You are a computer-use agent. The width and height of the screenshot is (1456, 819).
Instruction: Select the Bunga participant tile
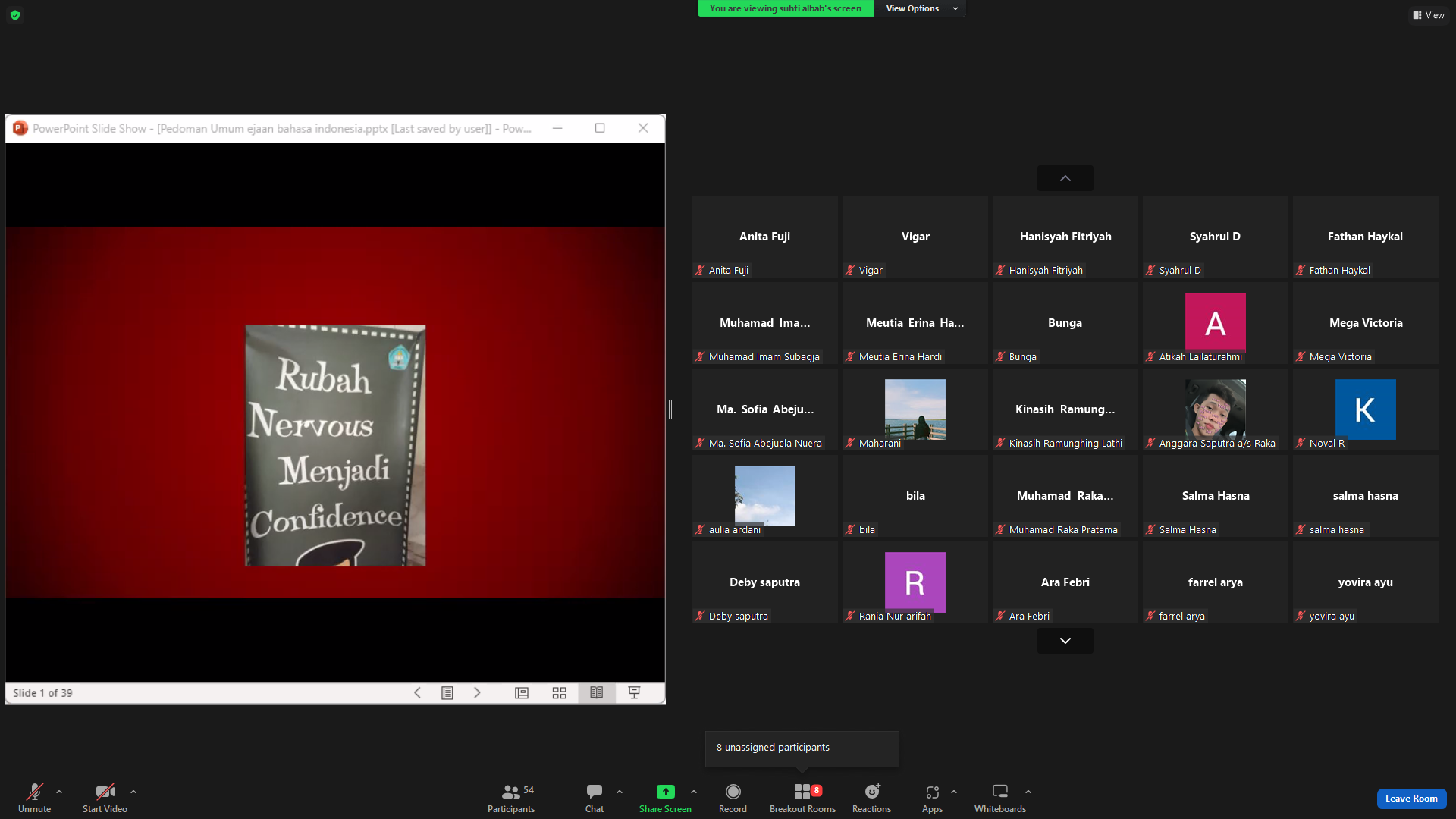(1065, 323)
